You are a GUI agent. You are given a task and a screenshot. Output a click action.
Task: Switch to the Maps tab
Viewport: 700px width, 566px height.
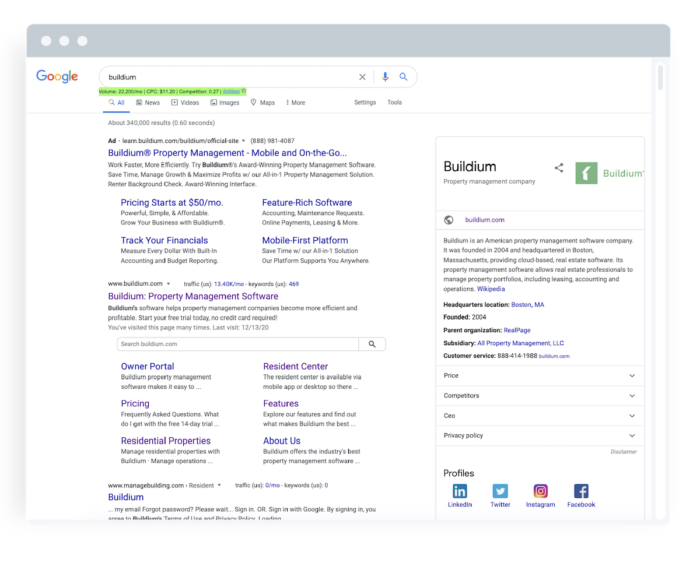(x=262, y=103)
